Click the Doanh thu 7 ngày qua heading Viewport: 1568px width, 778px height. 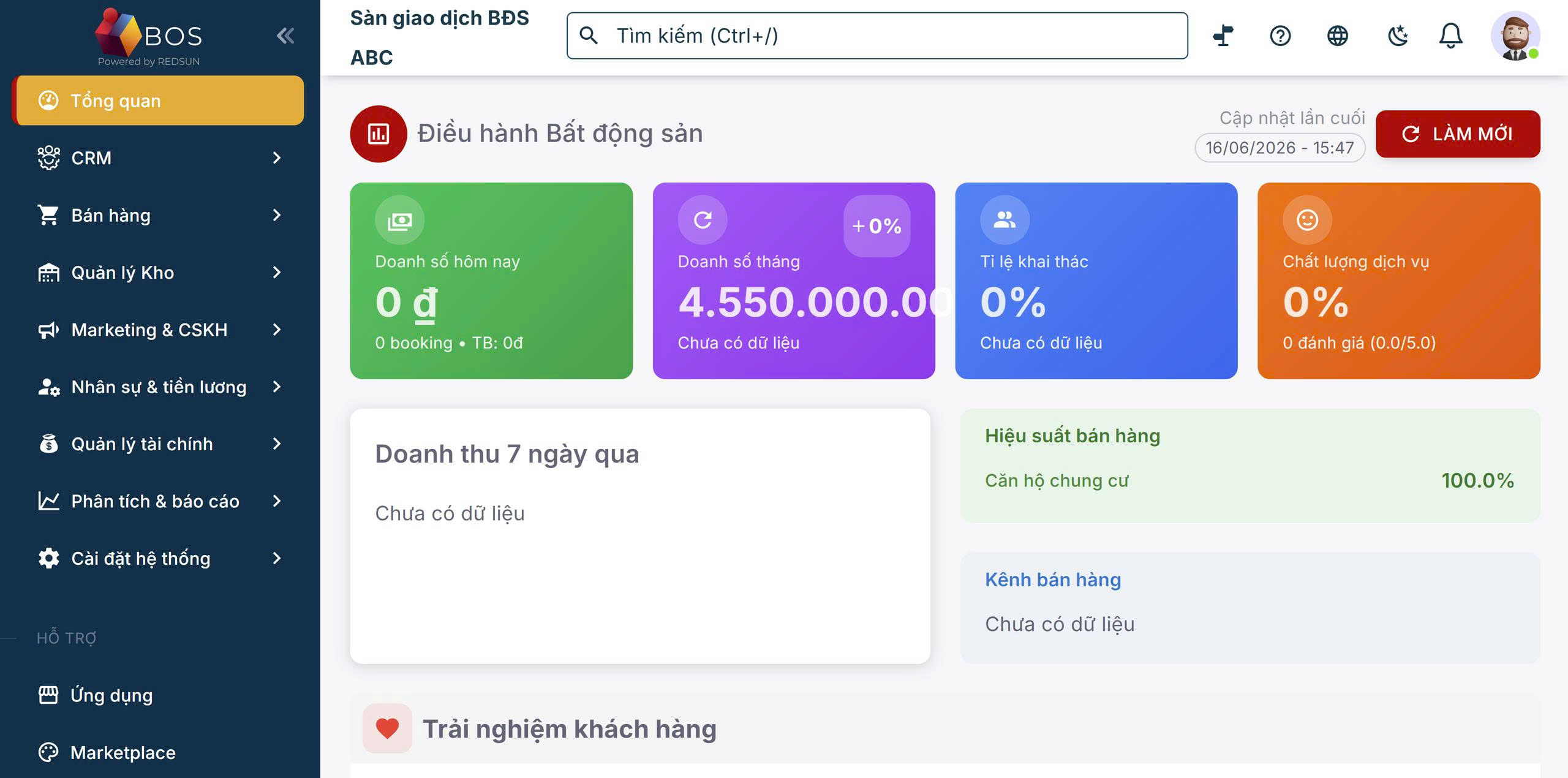[507, 454]
